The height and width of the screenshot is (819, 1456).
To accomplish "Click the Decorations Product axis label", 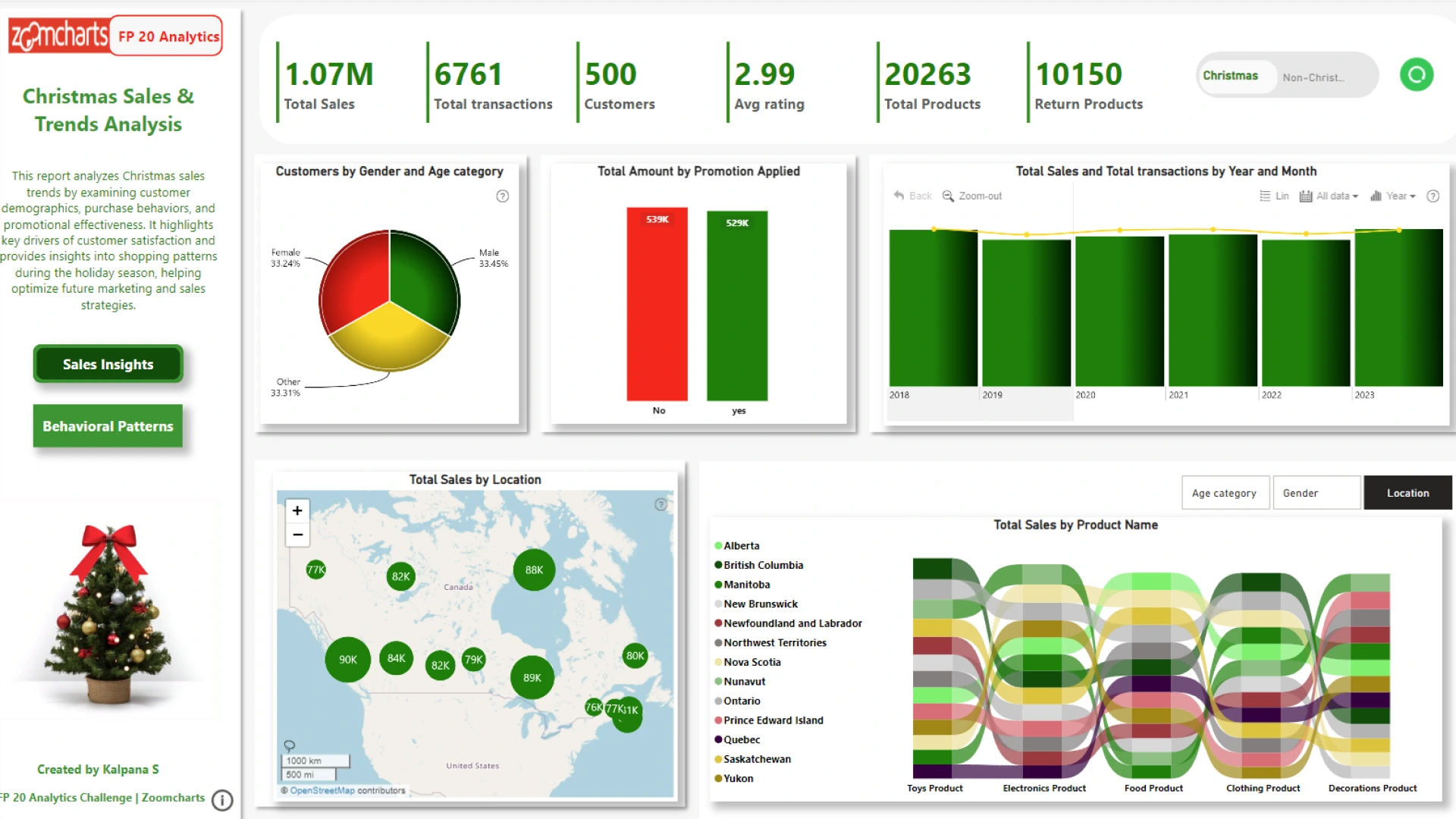I will pos(1372,789).
